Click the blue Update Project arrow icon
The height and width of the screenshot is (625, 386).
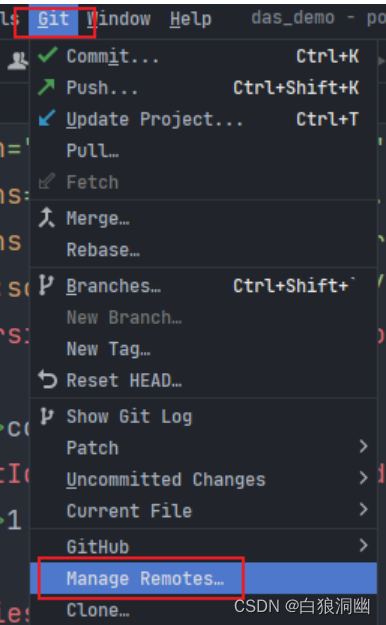[47, 119]
